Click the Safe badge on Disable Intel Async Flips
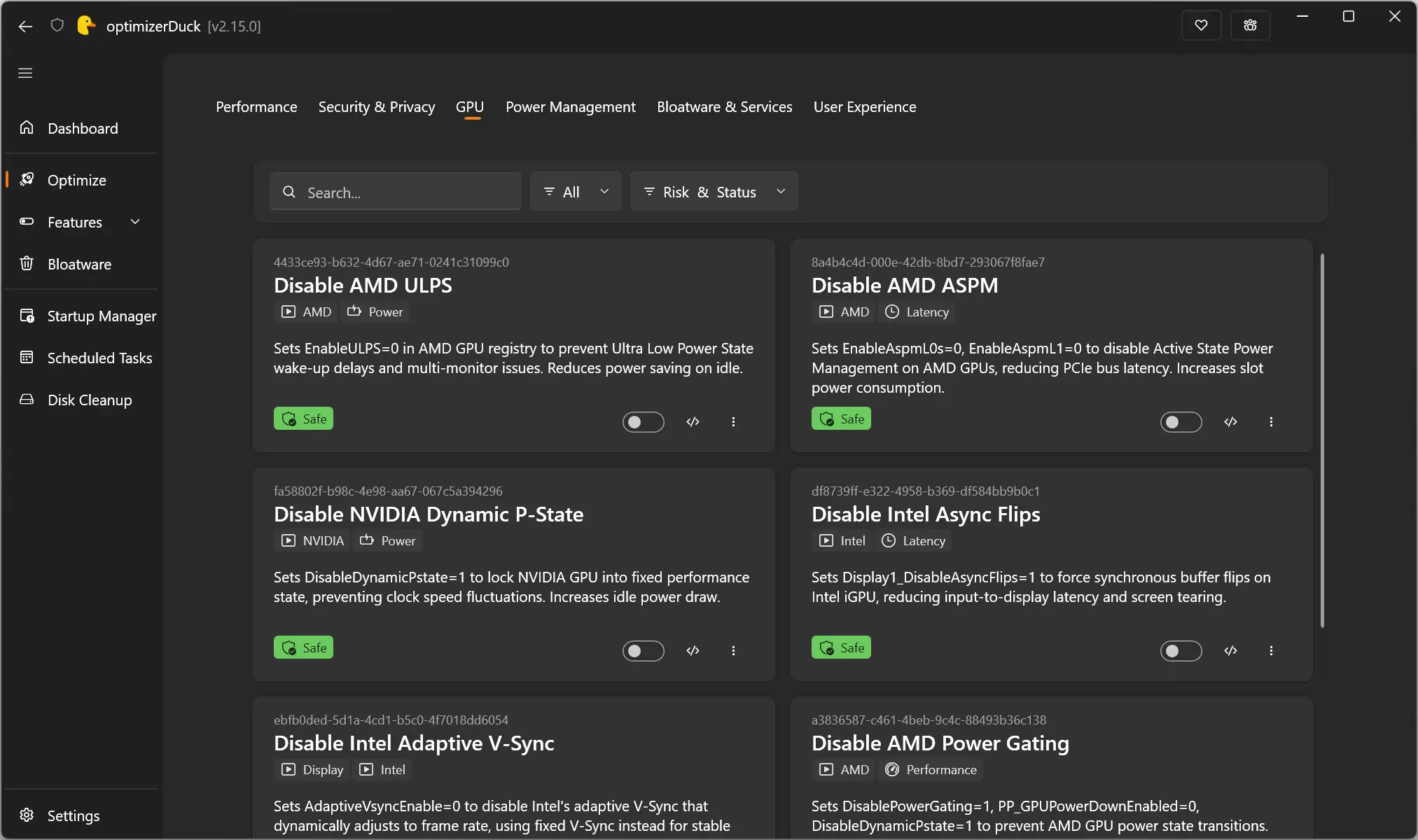This screenshot has height=840, width=1418. [x=841, y=647]
